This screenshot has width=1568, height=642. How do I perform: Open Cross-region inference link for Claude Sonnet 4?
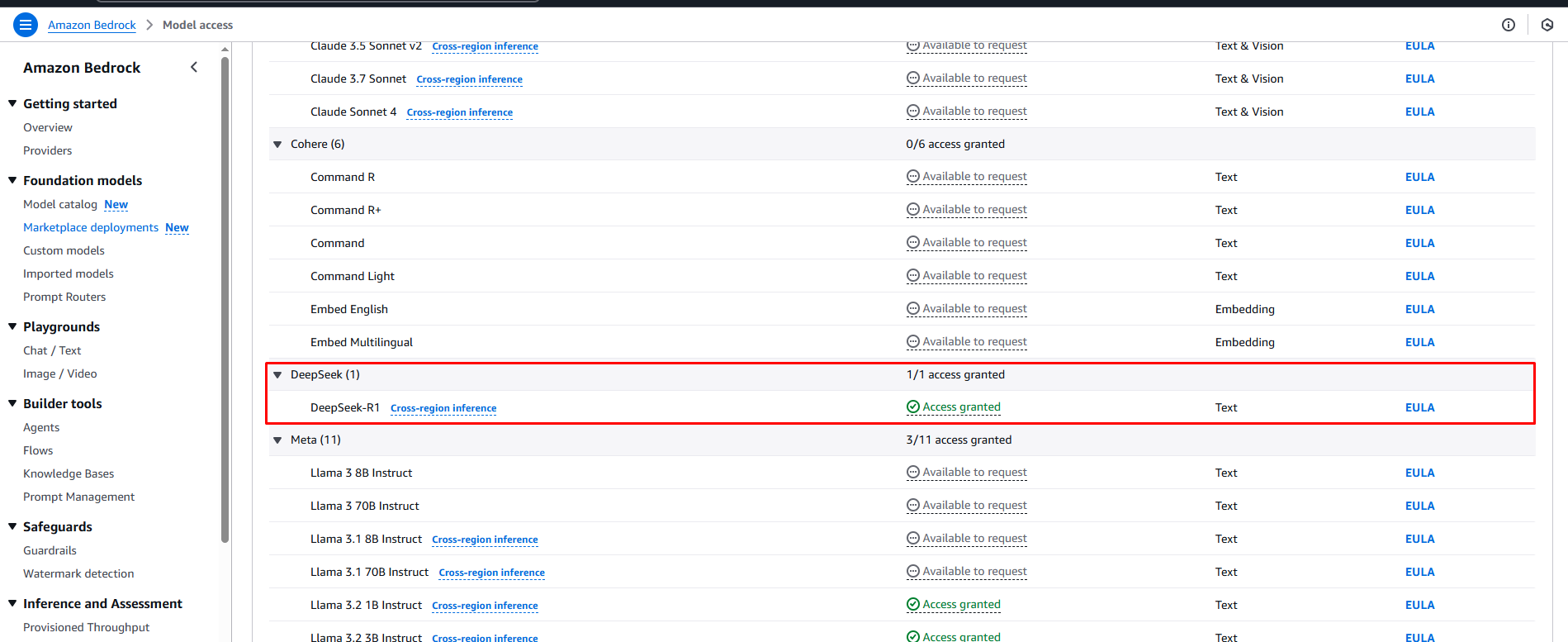pyautogui.click(x=460, y=112)
